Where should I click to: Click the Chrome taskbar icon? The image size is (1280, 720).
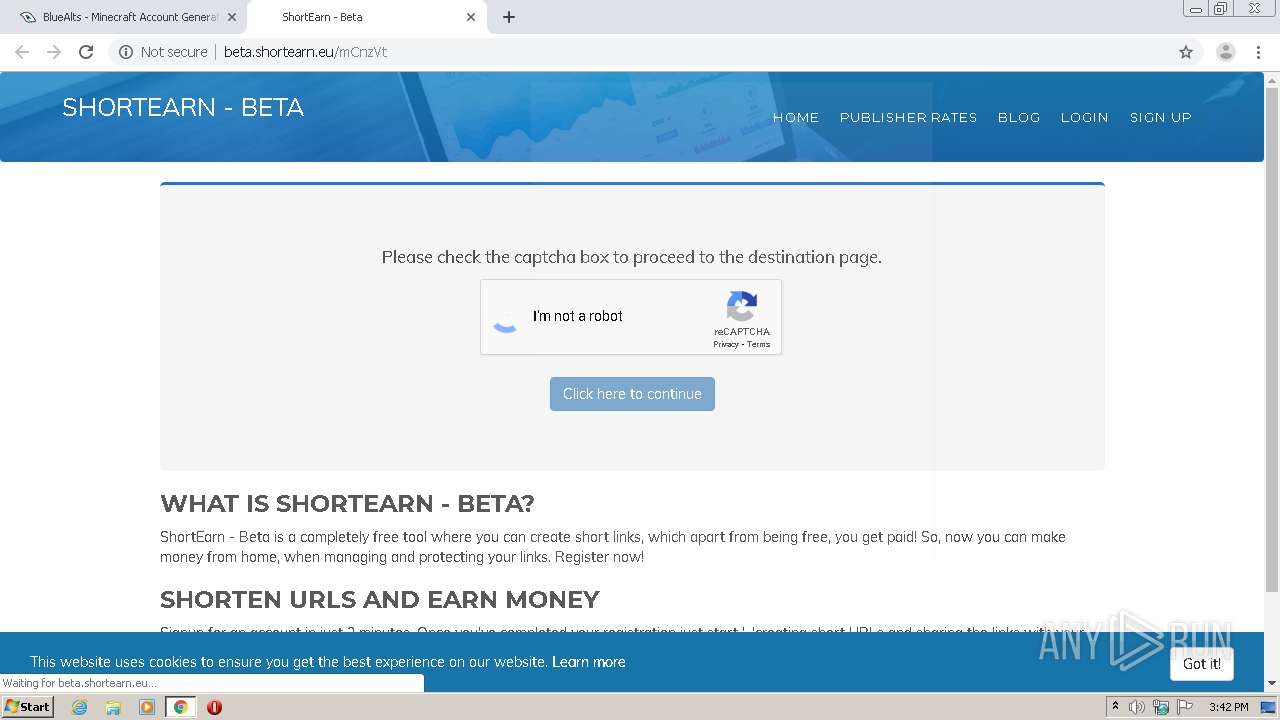coord(181,707)
